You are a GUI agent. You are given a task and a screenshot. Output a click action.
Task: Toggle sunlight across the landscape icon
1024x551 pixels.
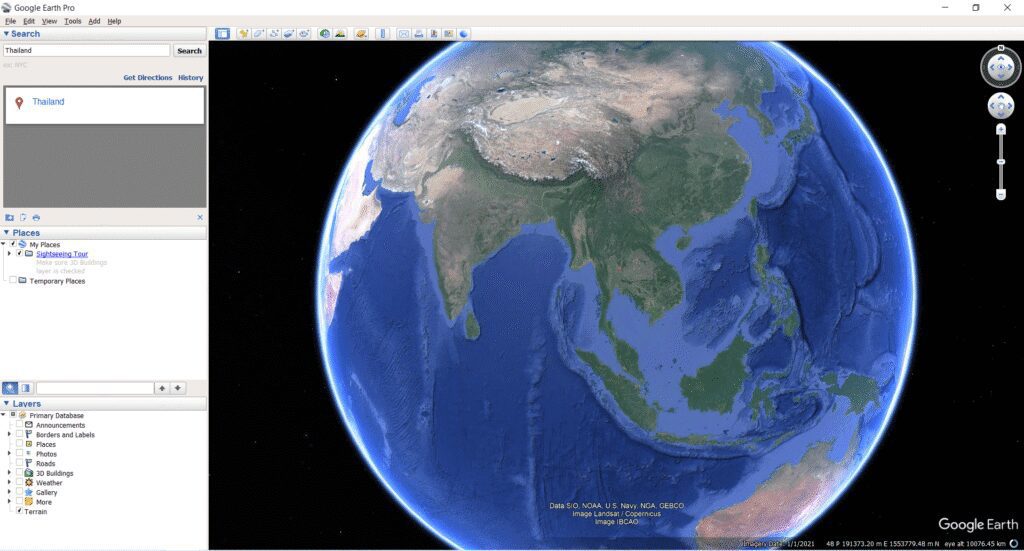[x=340, y=33]
